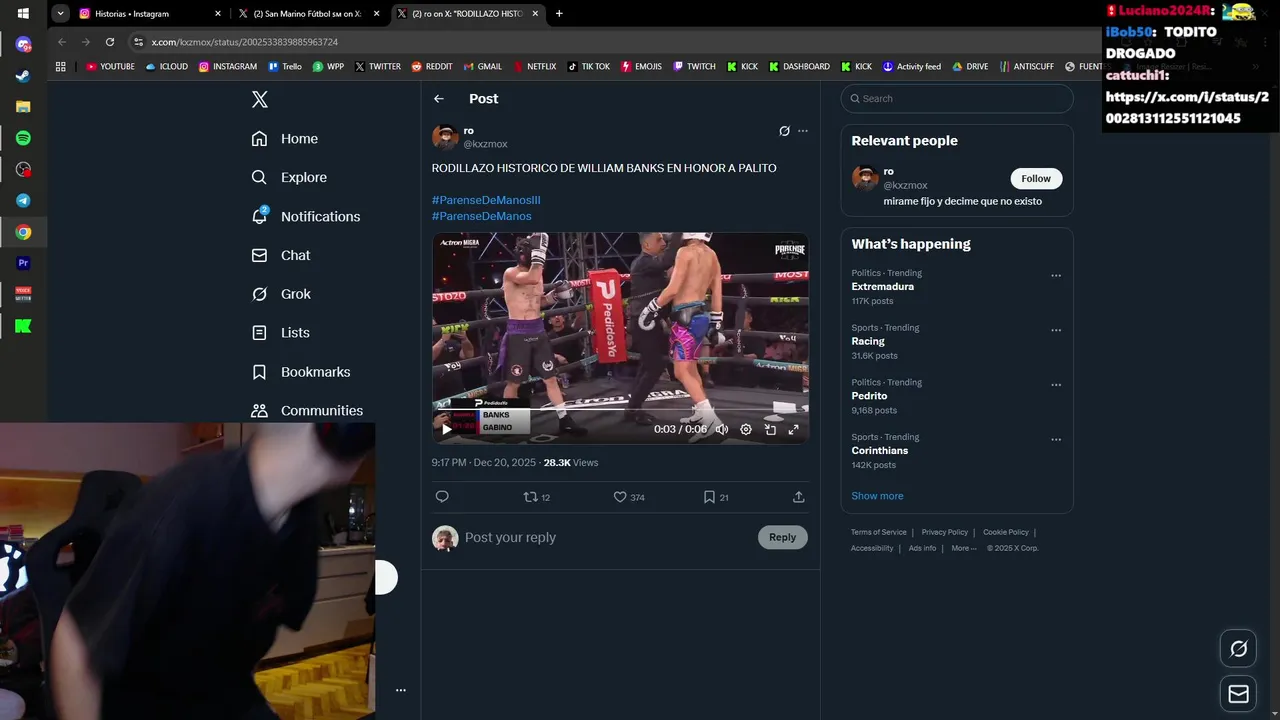The image size is (1280, 720).
Task: Click the reply comment icon
Action: click(x=442, y=497)
